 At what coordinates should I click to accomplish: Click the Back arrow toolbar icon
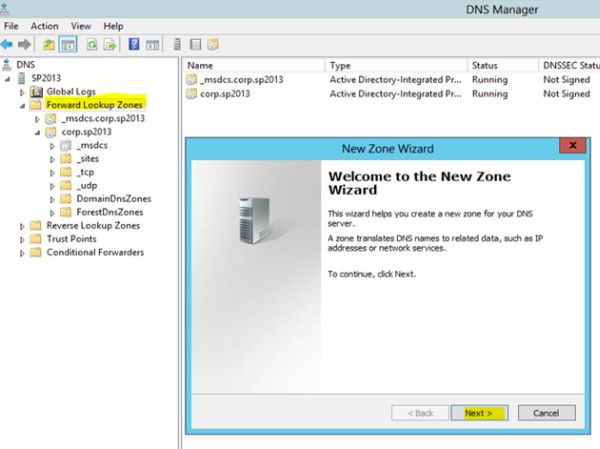pos(7,45)
